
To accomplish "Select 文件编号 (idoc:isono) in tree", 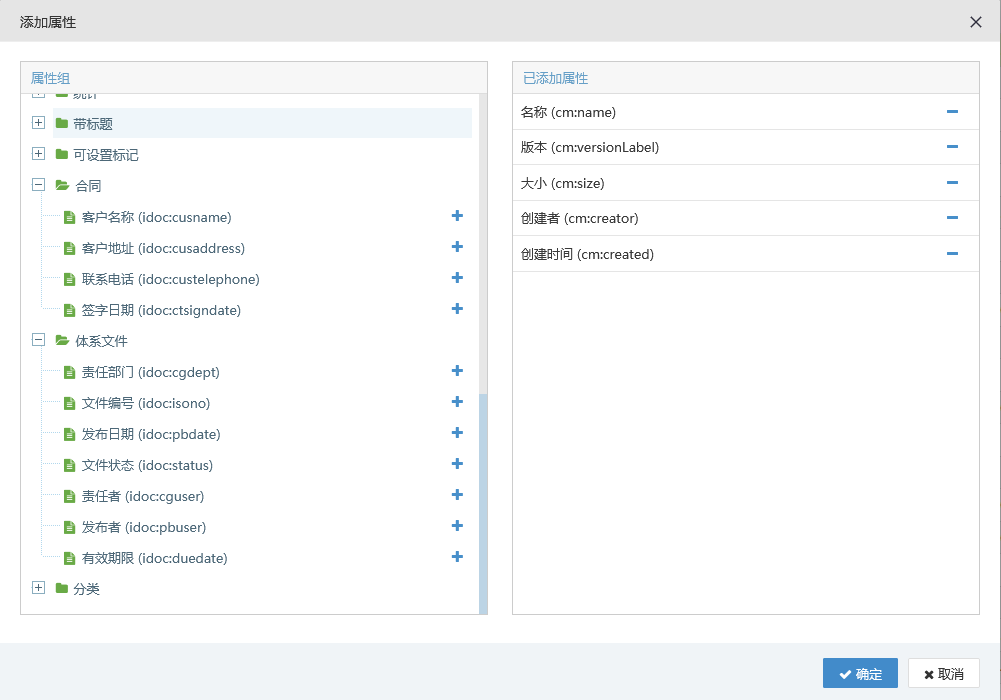I will [145, 403].
